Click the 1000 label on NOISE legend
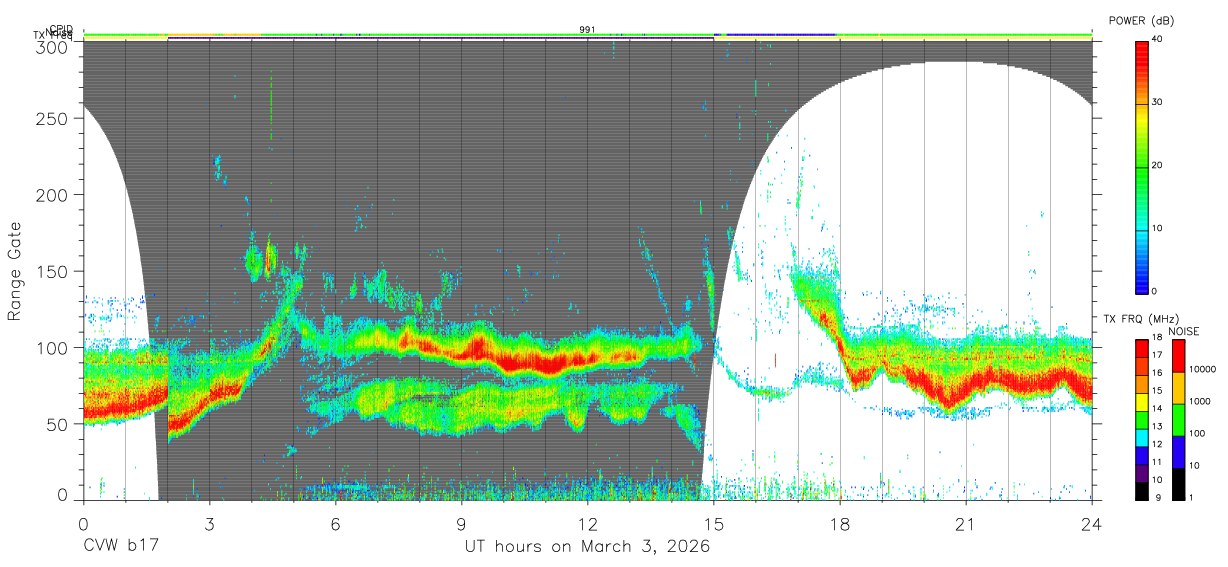The width and height of the screenshot is (1228, 567). [1200, 401]
